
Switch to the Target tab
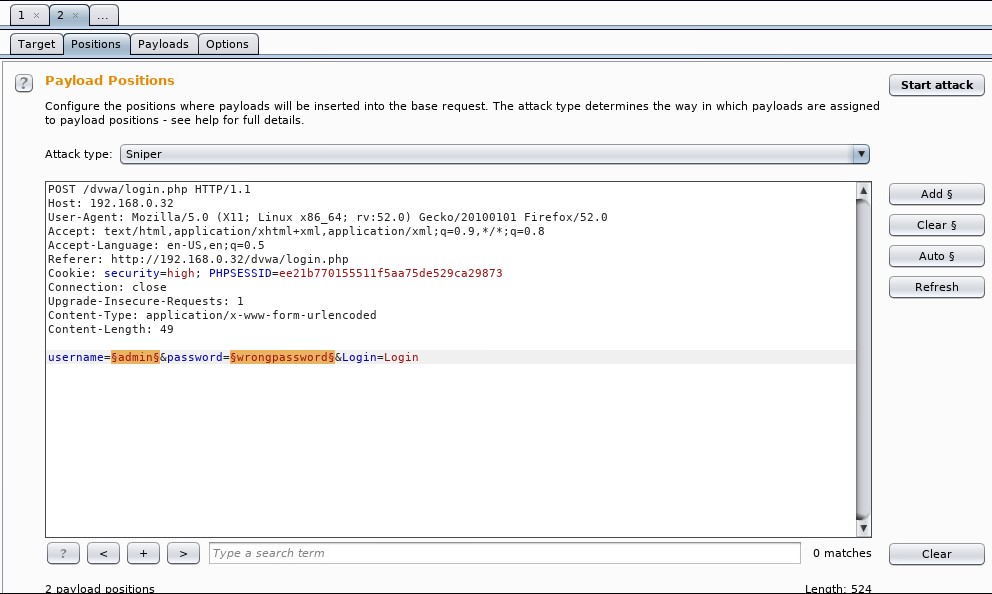[37, 44]
